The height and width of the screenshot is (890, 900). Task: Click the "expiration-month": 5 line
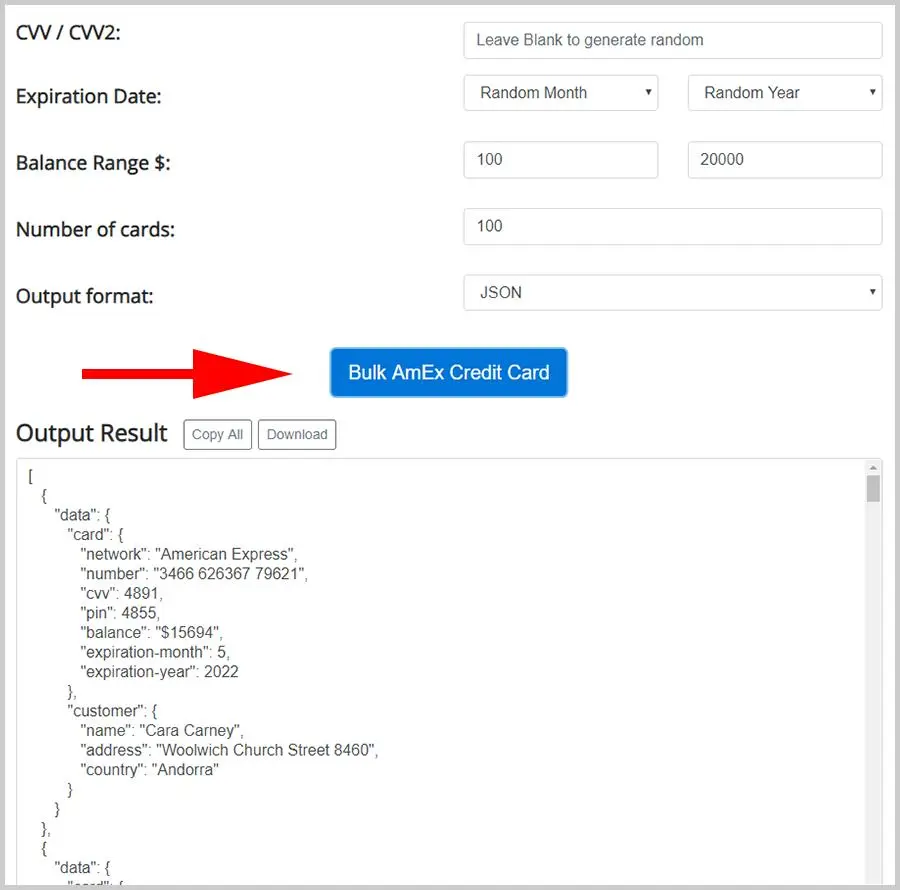[155, 652]
